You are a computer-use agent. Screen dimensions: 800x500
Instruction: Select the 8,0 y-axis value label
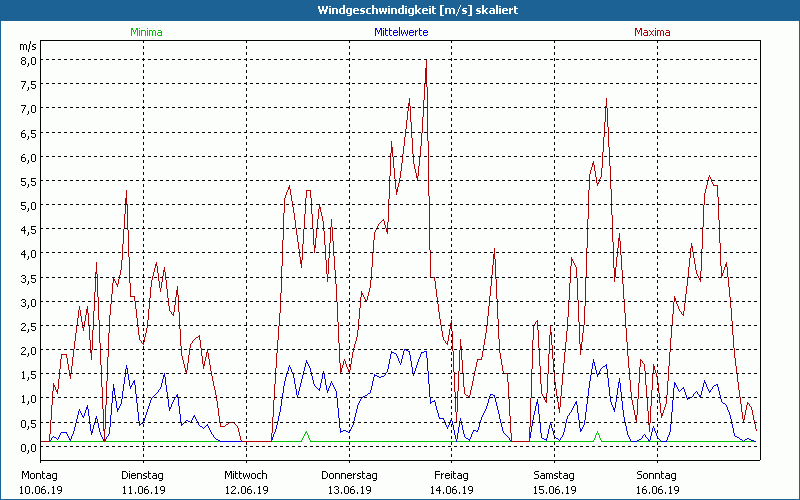pos(28,60)
